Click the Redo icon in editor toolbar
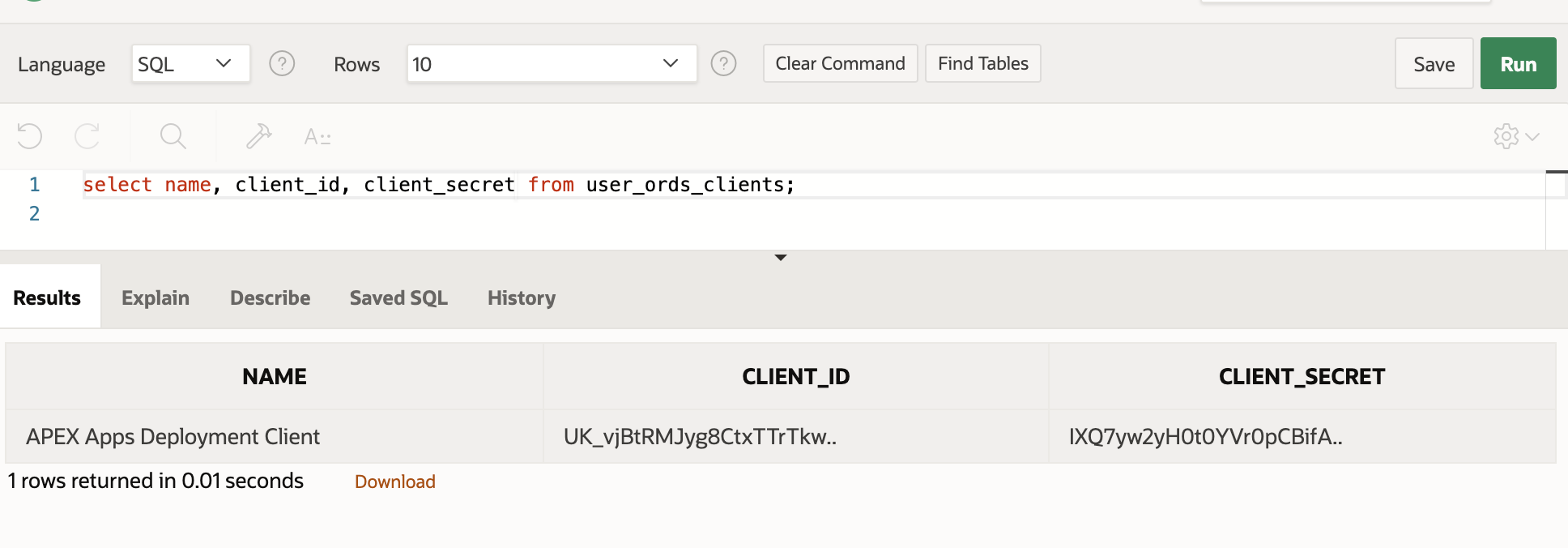 [87, 136]
